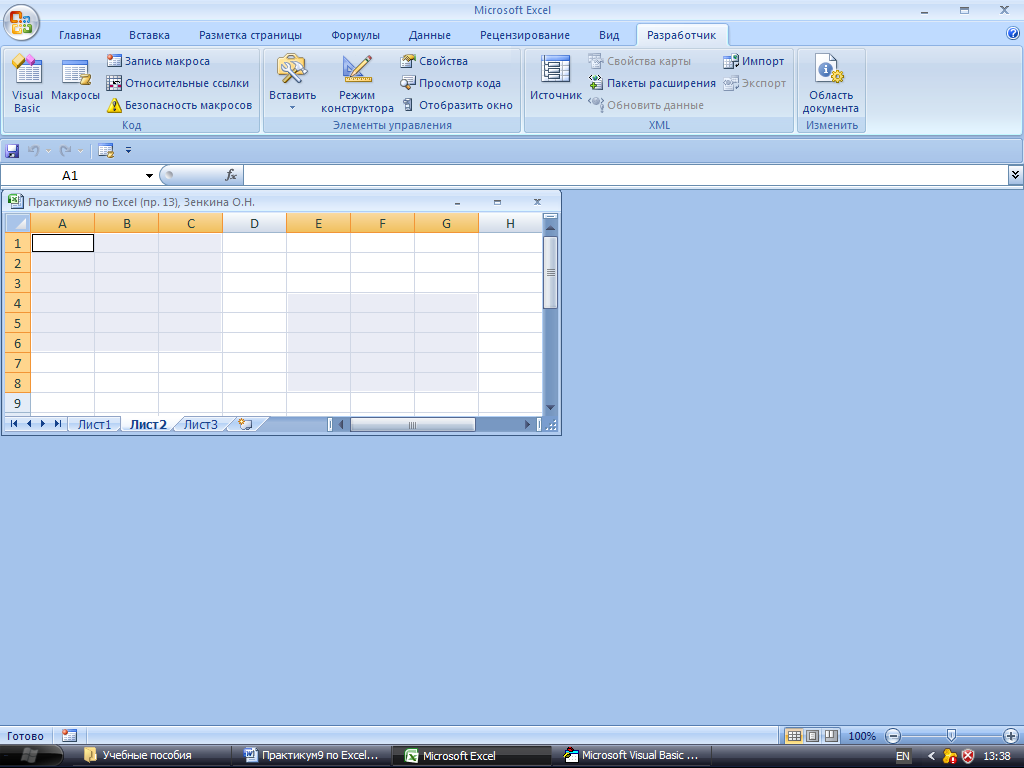1024x768 pixels.
Task: Click the Insert Function fx button
Action: pos(231,175)
